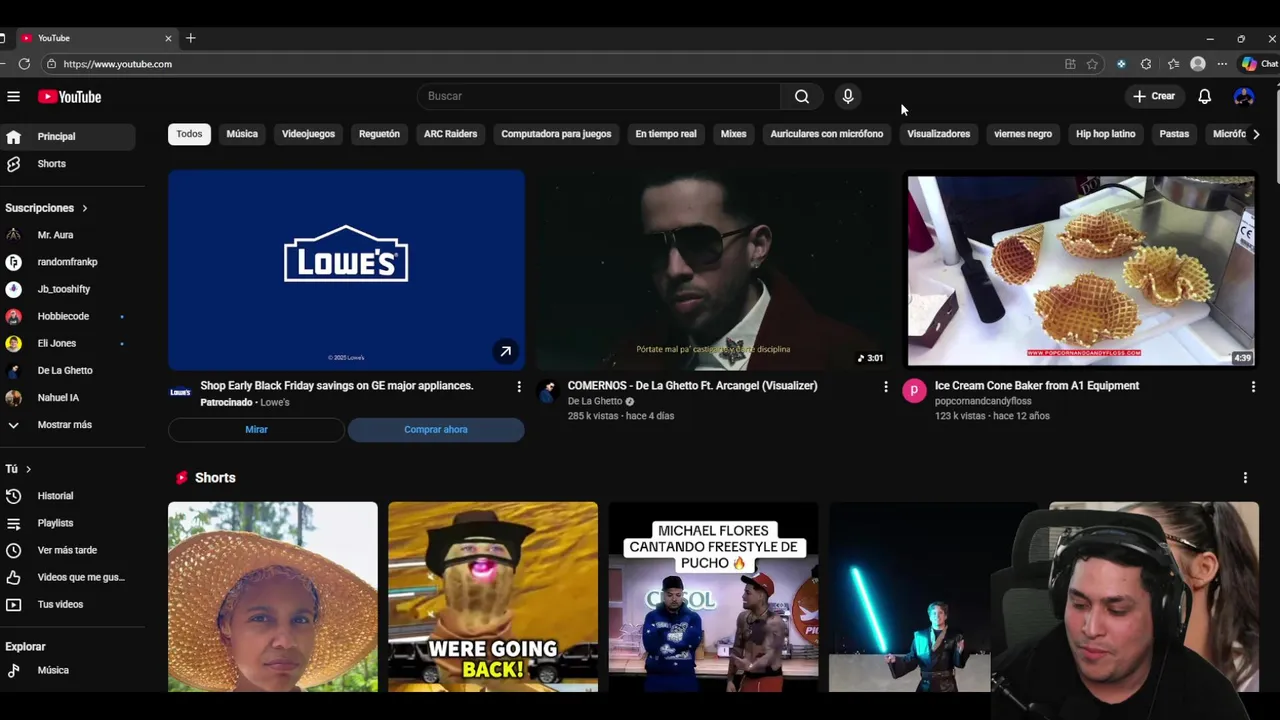The width and height of the screenshot is (1280, 720).
Task: Open Historial in sidebar
Action: [x=67, y=496]
